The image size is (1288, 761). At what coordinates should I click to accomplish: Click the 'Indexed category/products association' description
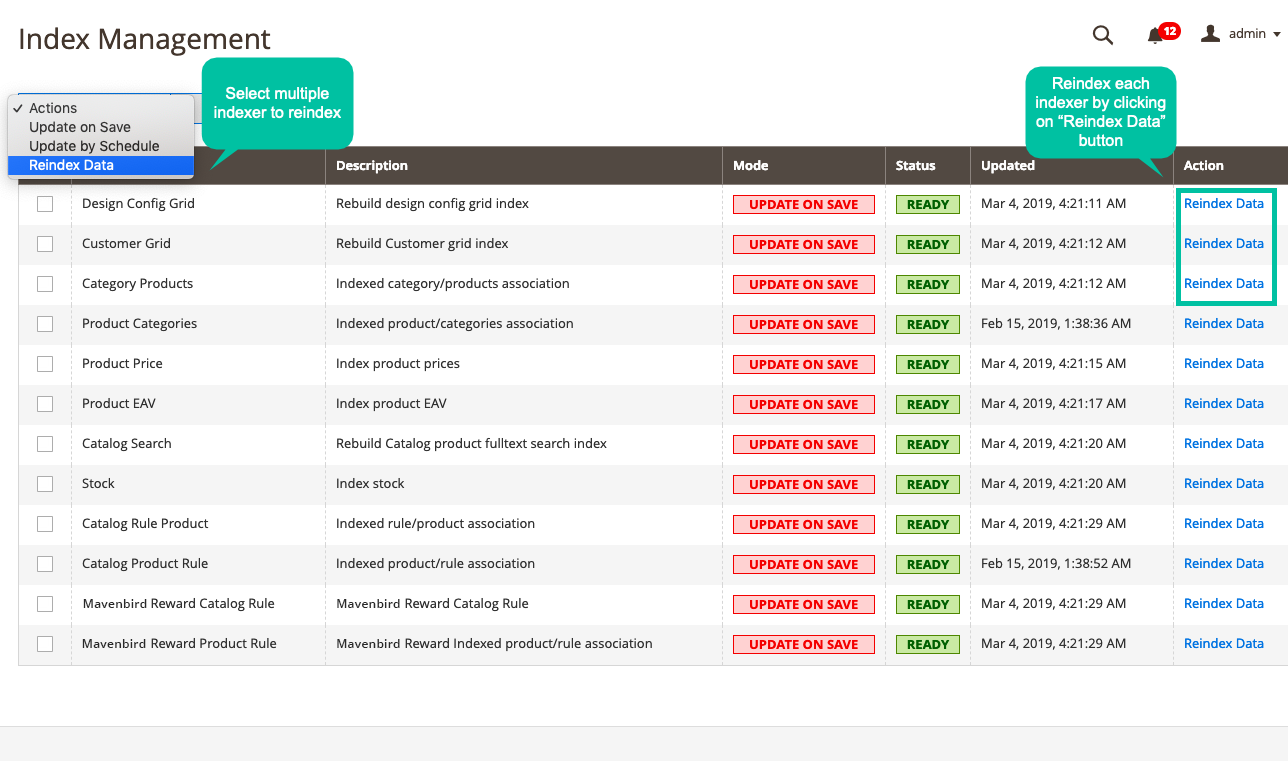point(453,283)
